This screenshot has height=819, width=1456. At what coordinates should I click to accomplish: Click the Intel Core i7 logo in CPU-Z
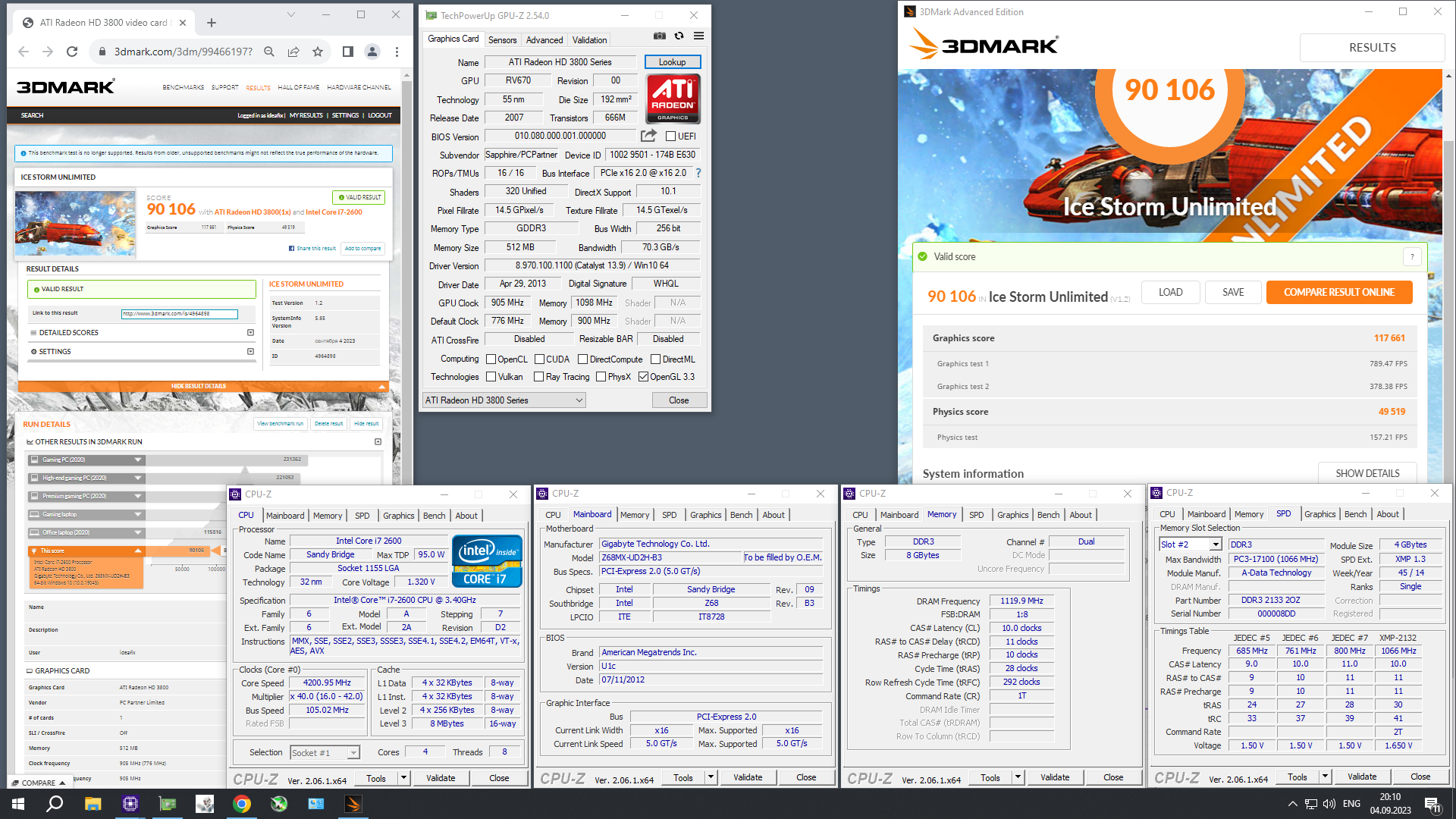(487, 561)
